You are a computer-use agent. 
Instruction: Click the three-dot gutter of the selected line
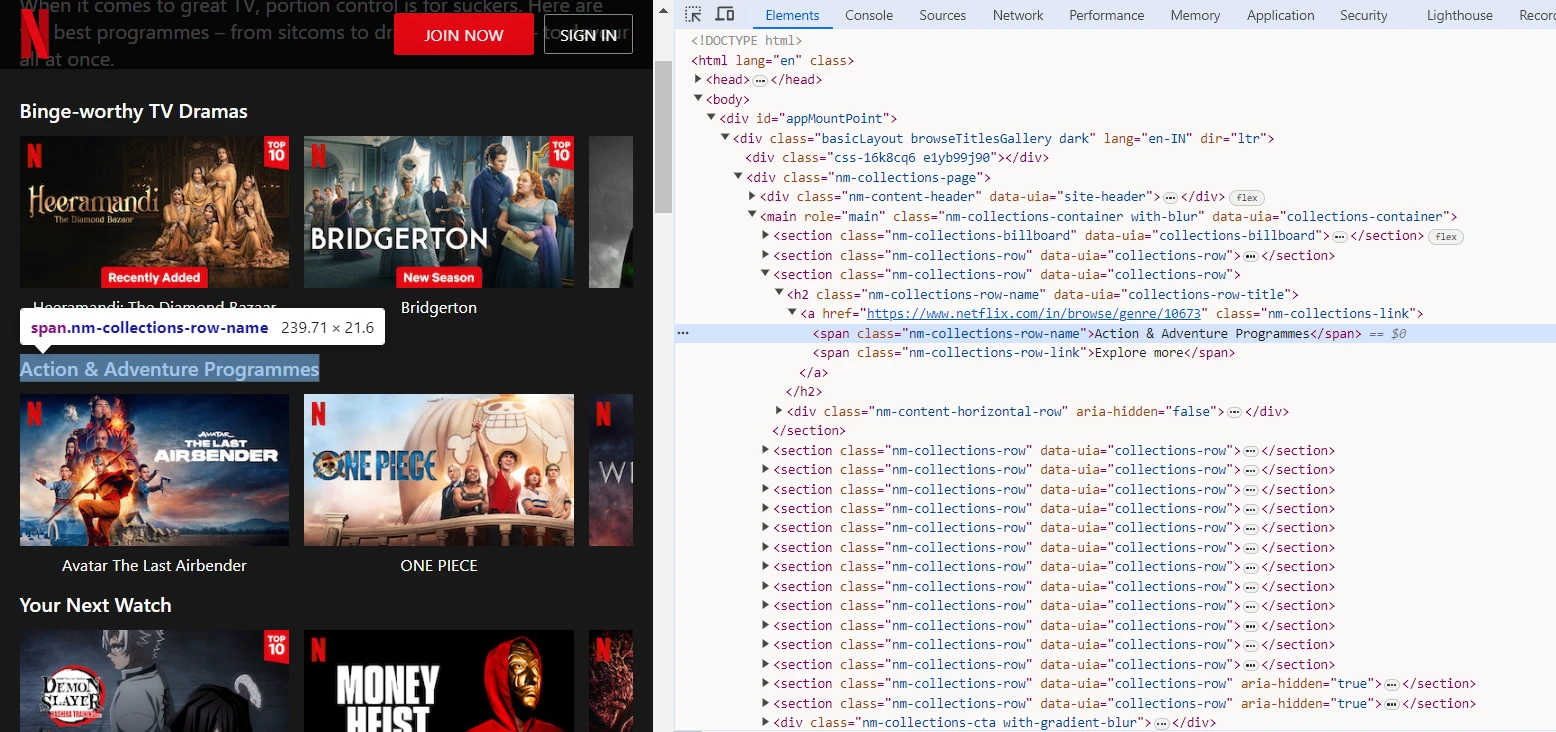click(683, 333)
